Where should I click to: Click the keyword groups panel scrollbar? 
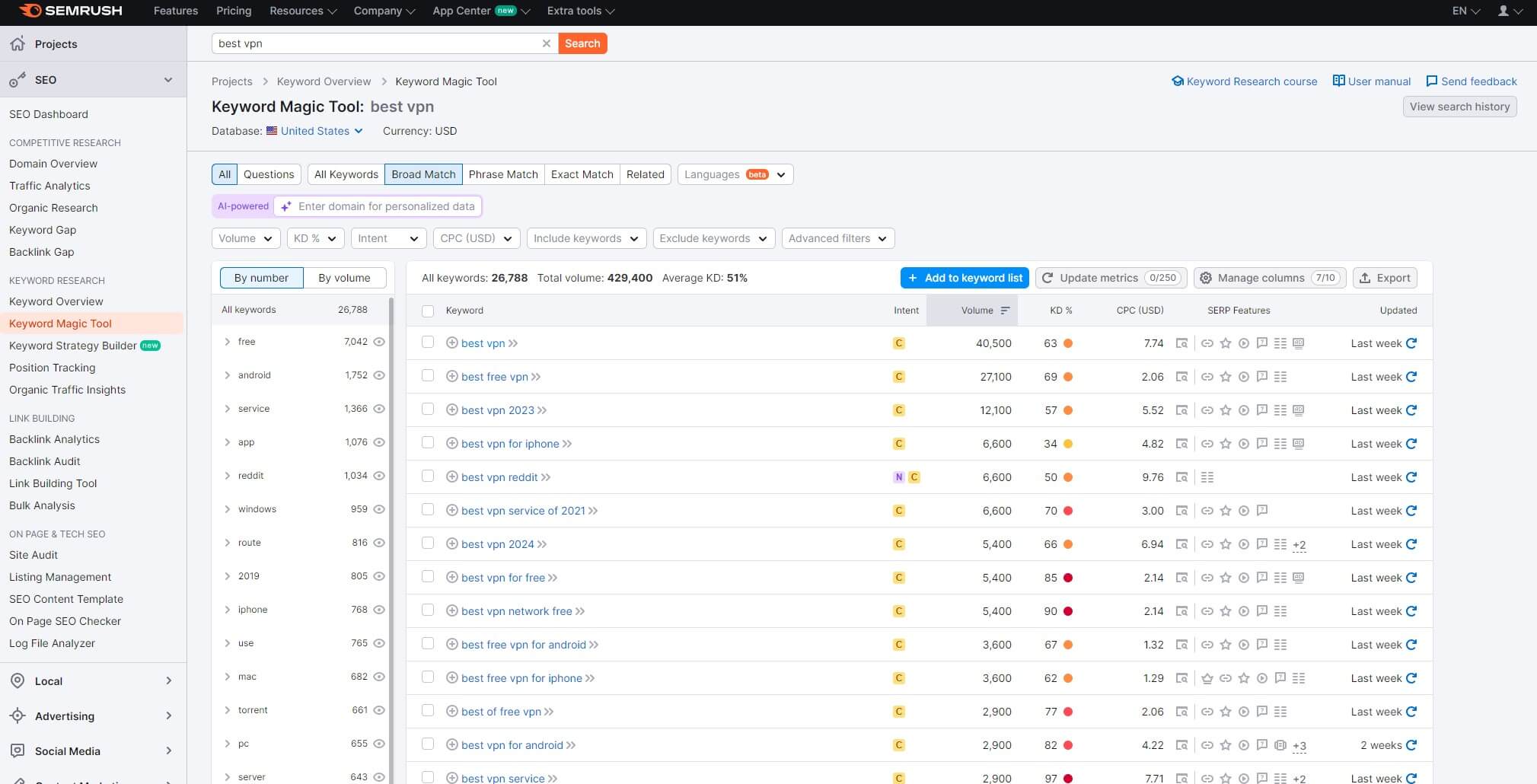[391, 540]
